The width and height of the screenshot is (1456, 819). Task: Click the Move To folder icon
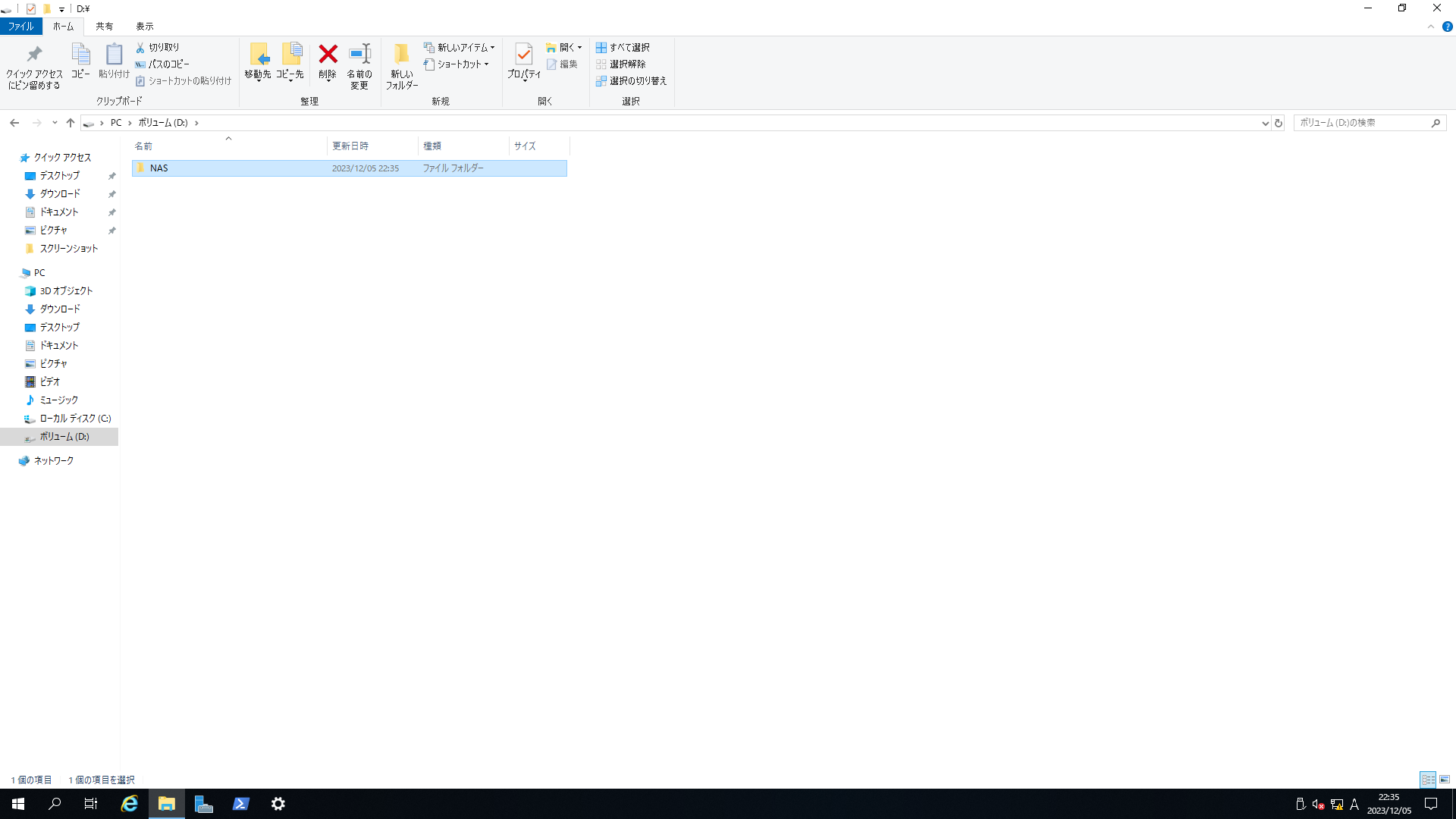point(258,55)
